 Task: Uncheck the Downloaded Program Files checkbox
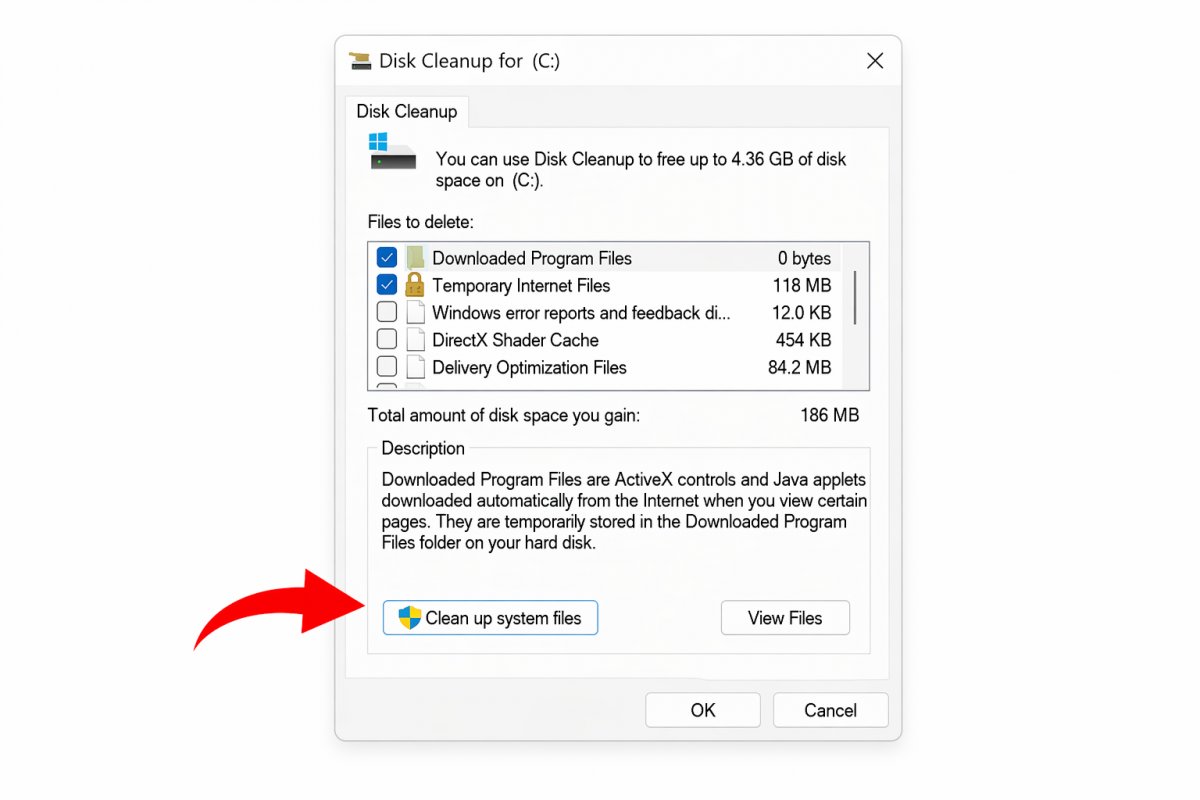[387, 258]
